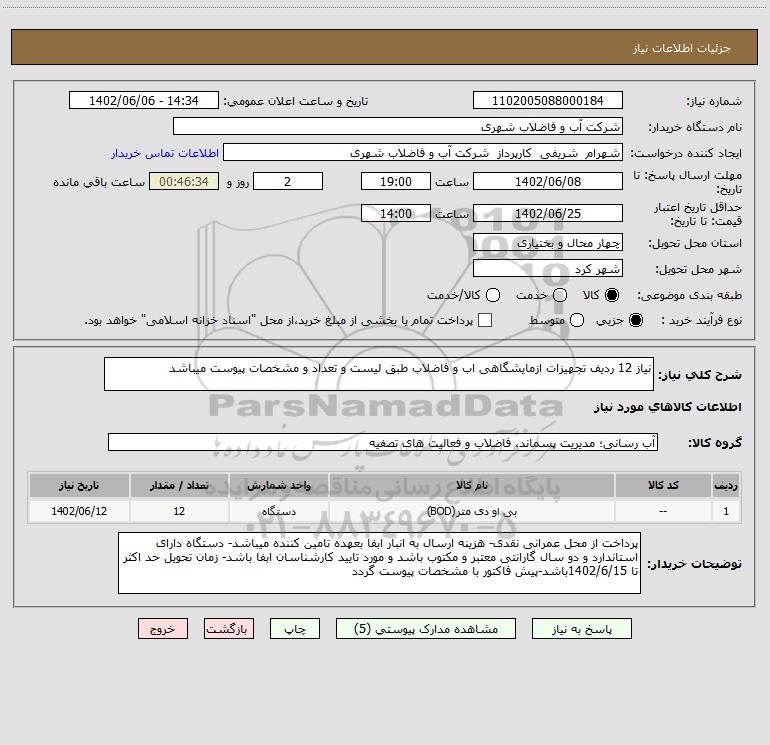Screen dimensions: 770x745
Task: Select the جزیی purchase type radio
Action: pyautogui.click(x=635, y=320)
